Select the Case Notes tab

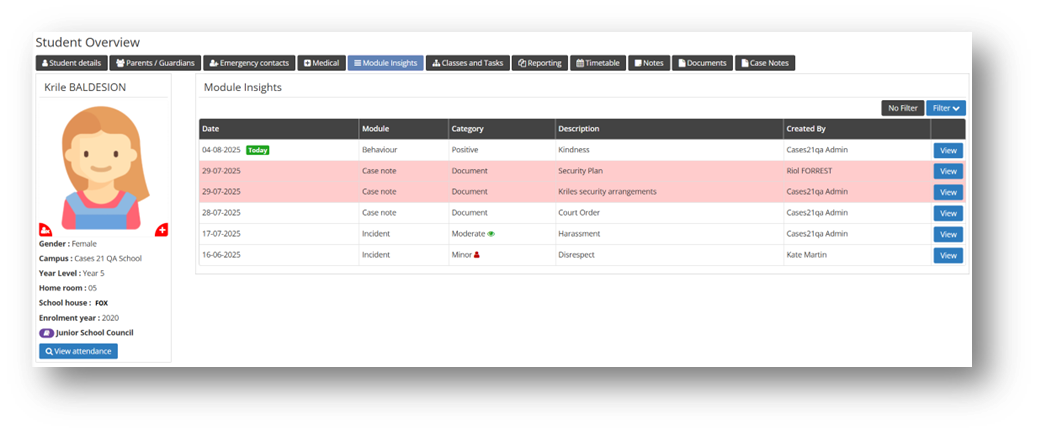(764, 63)
